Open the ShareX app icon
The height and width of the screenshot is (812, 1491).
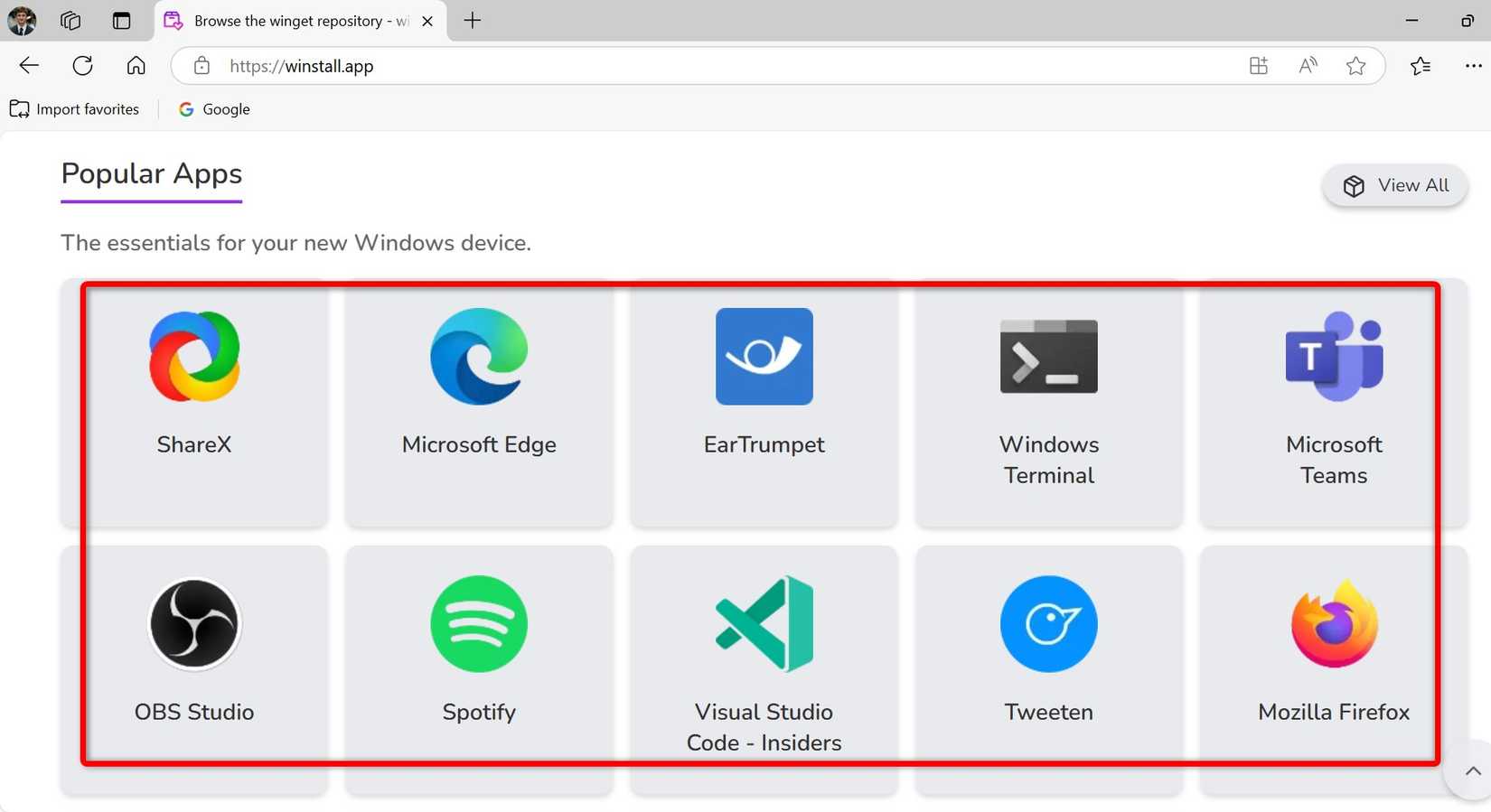point(194,356)
